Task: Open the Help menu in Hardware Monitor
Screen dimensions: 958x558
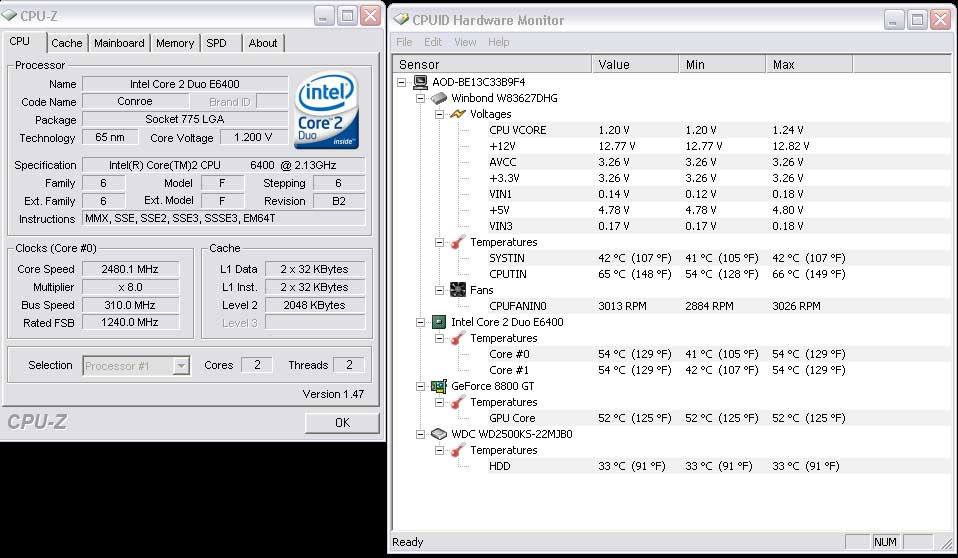Action: coord(499,42)
